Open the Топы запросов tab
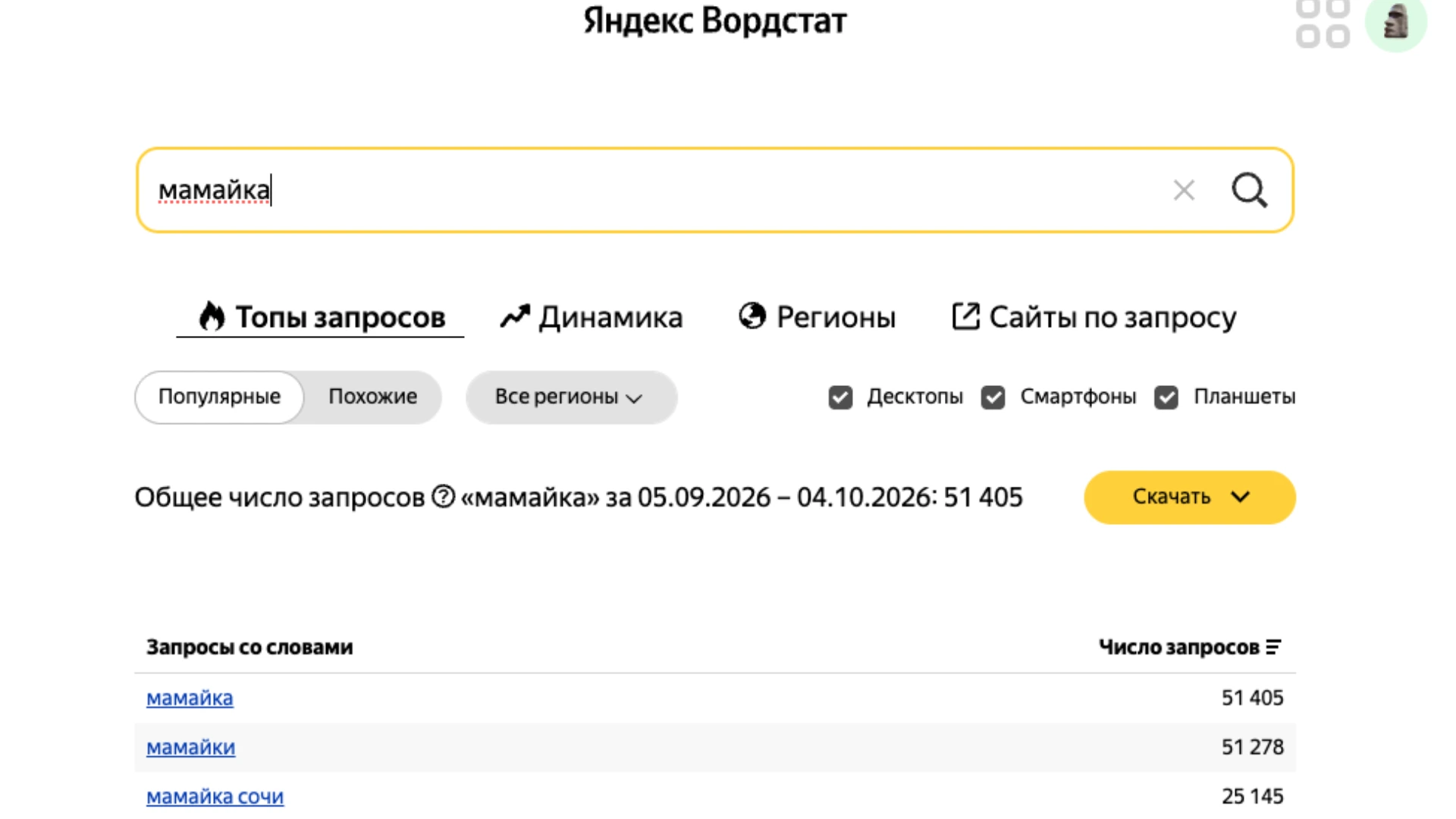This screenshot has width=1456, height=819. pyautogui.click(x=322, y=317)
